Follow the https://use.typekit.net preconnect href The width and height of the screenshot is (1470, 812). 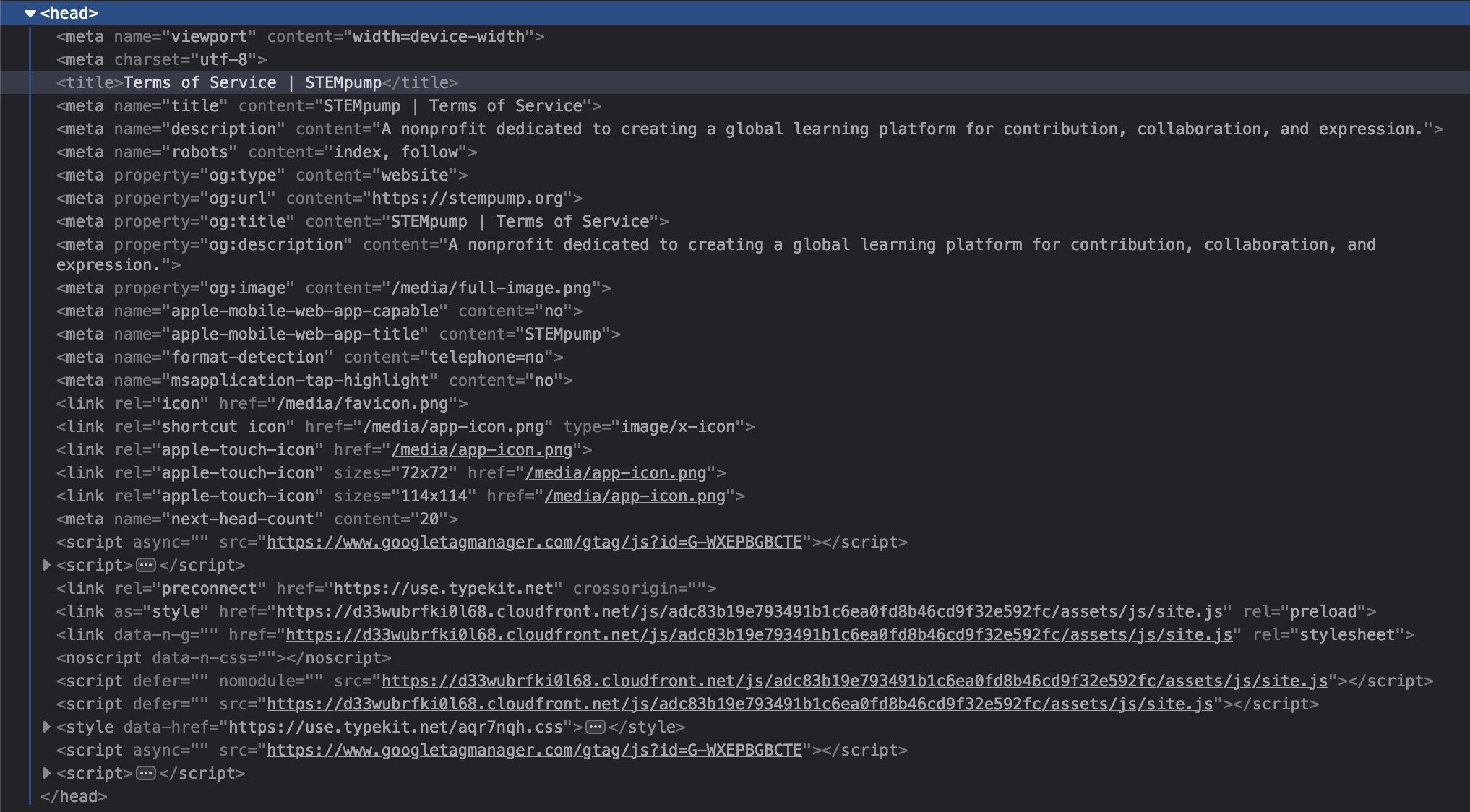click(443, 588)
